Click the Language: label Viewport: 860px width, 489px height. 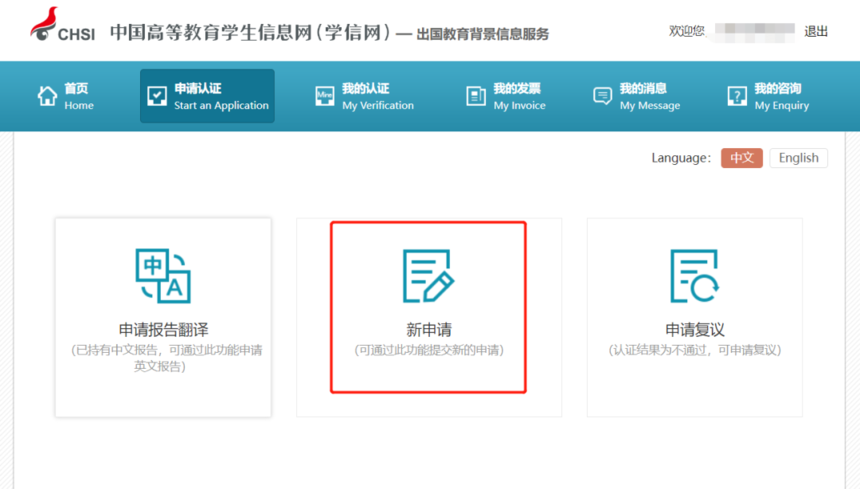[x=681, y=158]
